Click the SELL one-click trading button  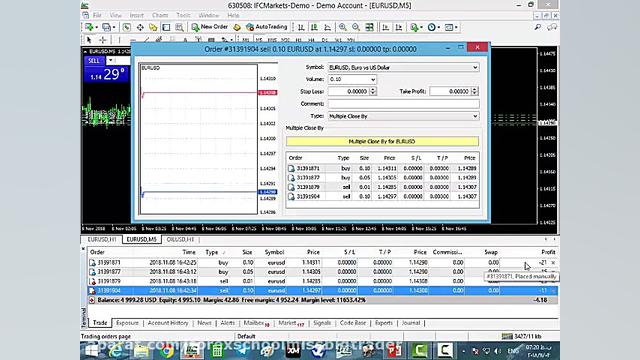pos(94,60)
